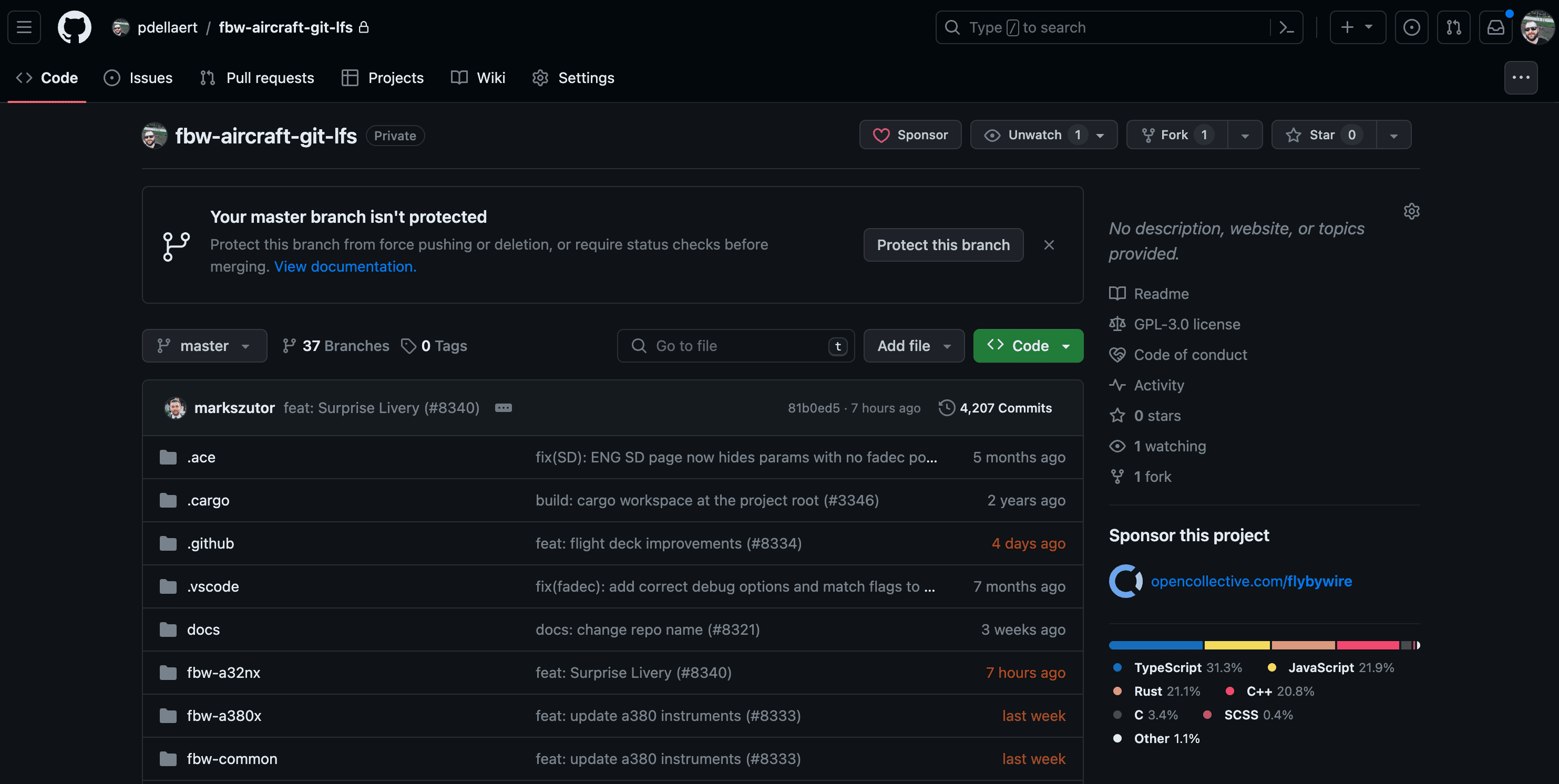Click the global issues icon in header
The image size is (1559, 784).
tap(1411, 27)
